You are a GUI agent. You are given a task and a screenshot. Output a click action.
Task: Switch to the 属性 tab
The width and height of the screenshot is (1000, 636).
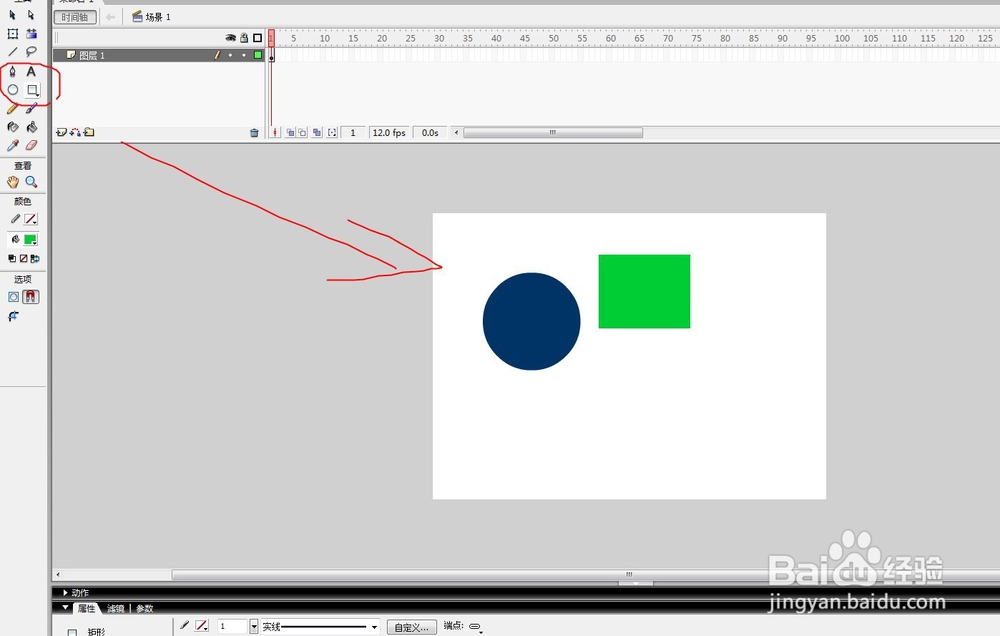click(86, 609)
